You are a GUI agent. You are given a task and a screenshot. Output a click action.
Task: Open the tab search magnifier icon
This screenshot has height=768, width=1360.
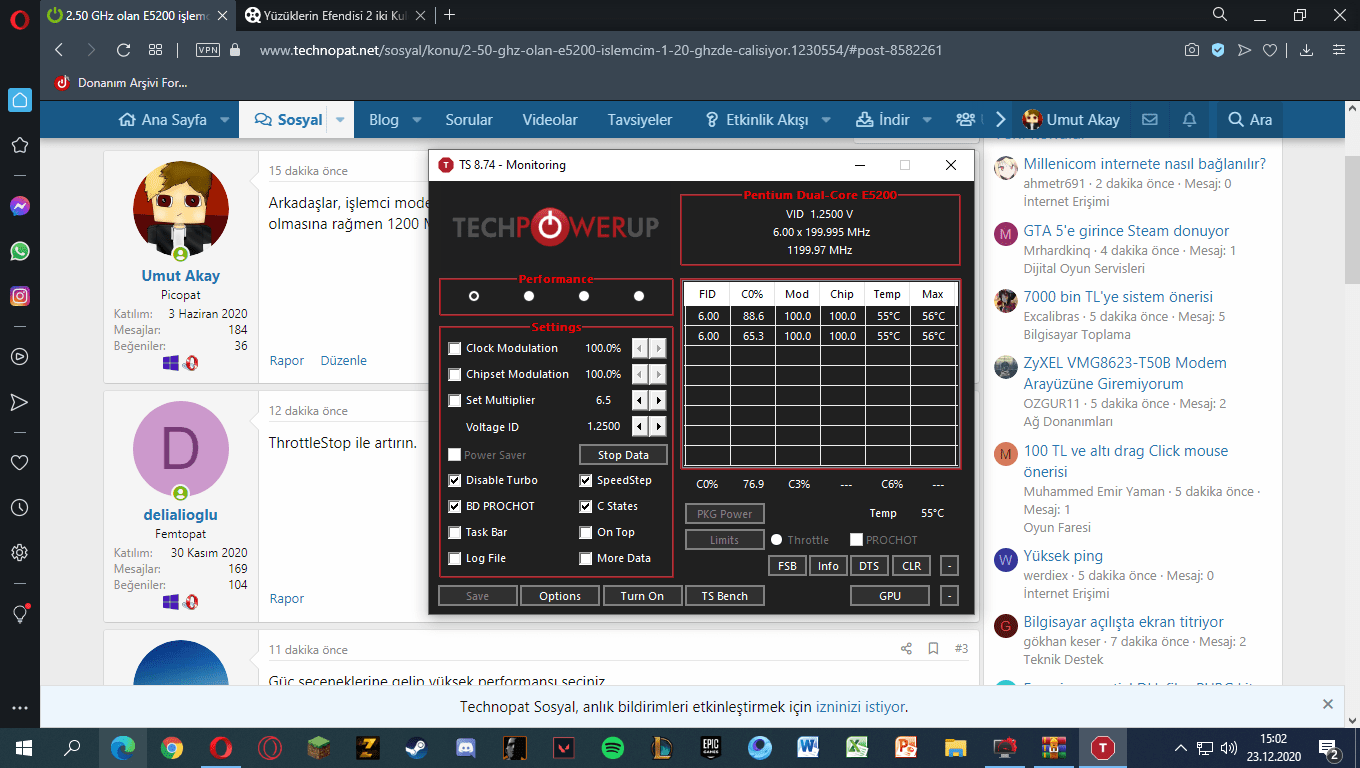[x=1219, y=15]
